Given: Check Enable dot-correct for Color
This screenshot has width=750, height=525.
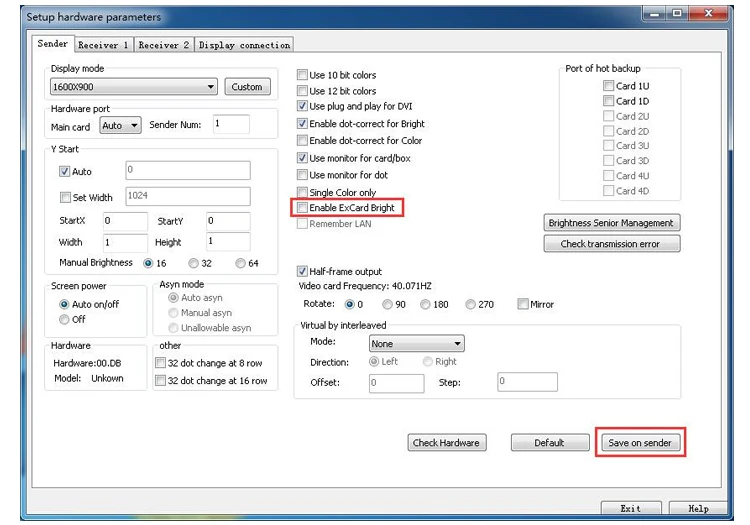Looking at the screenshot, I should (x=302, y=140).
